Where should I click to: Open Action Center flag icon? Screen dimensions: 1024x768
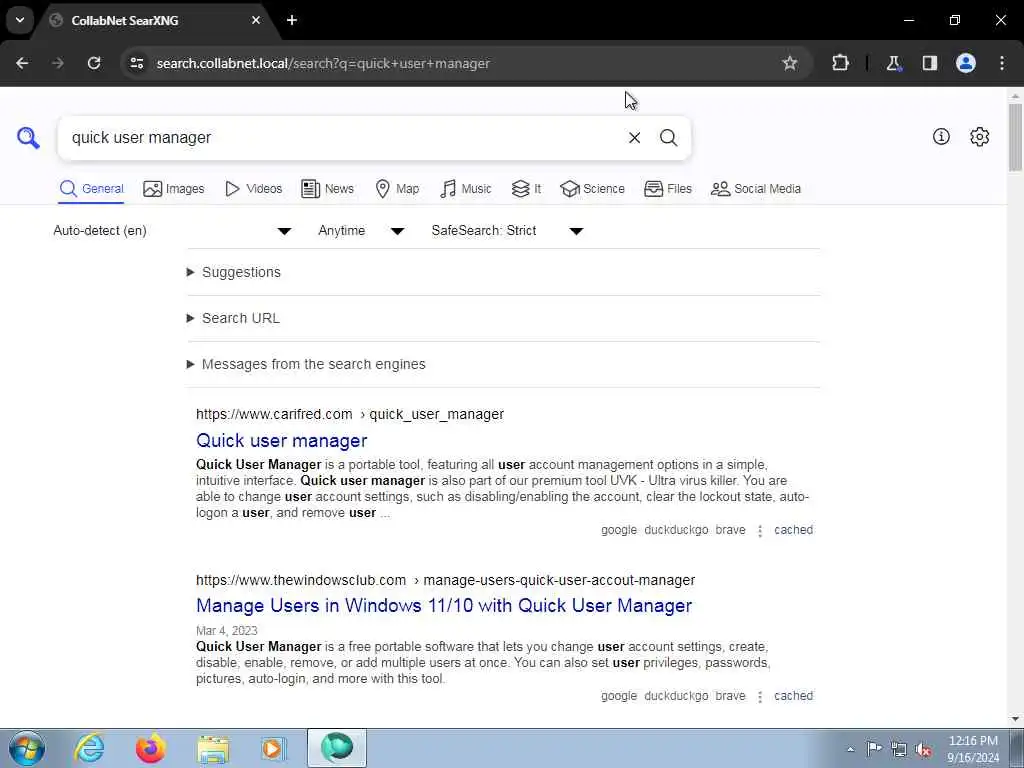coord(874,749)
